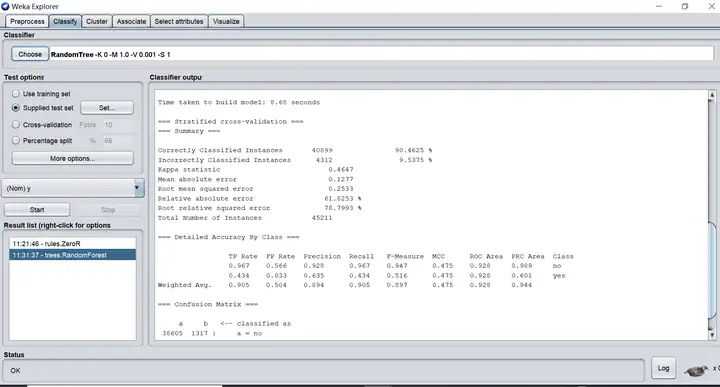Close the Weka Explorer window

(711, 6)
